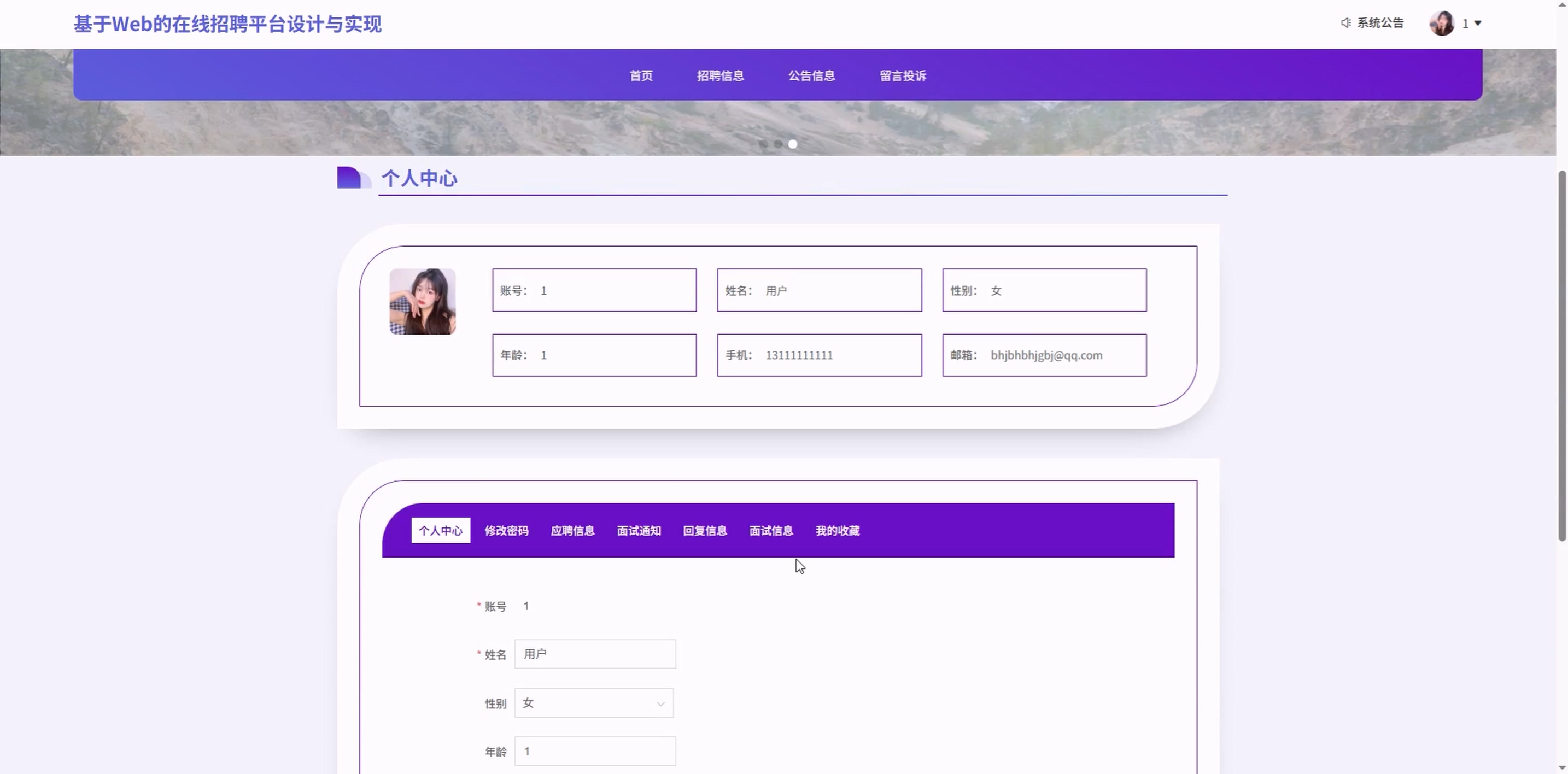This screenshot has width=1568, height=774.
Task: Switch to the 应聘信息 tab
Action: pos(573,531)
